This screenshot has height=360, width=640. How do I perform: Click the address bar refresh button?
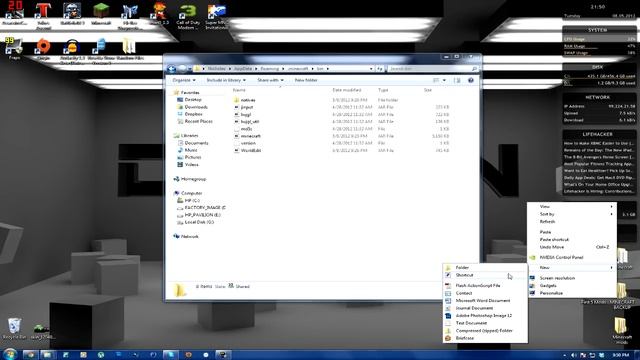click(380, 69)
